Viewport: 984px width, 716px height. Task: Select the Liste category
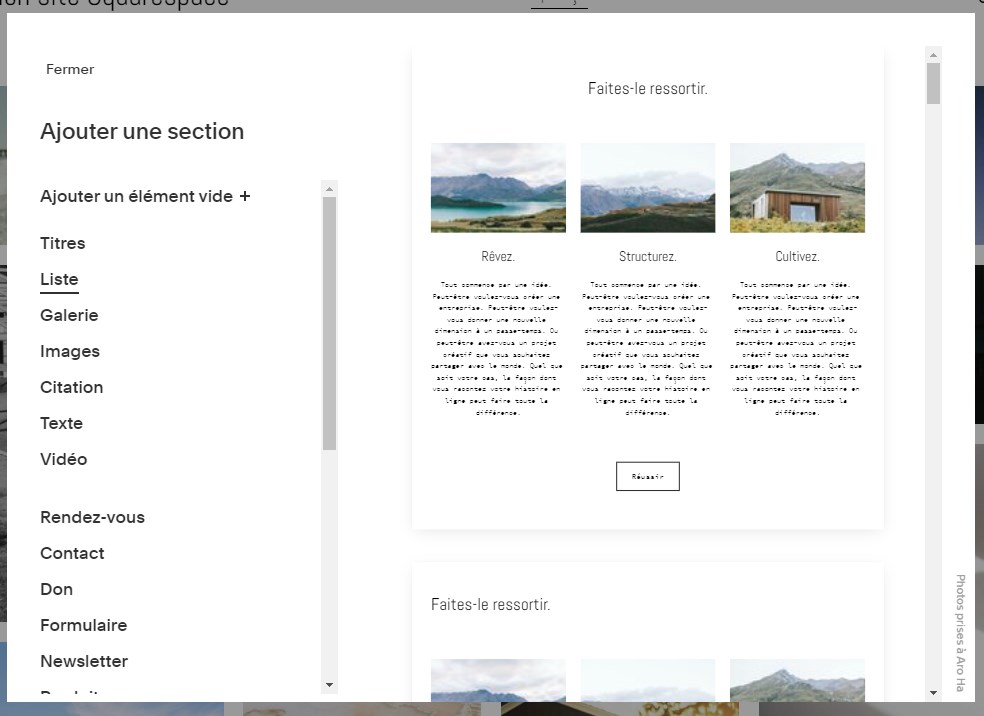[x=59, y=279]
